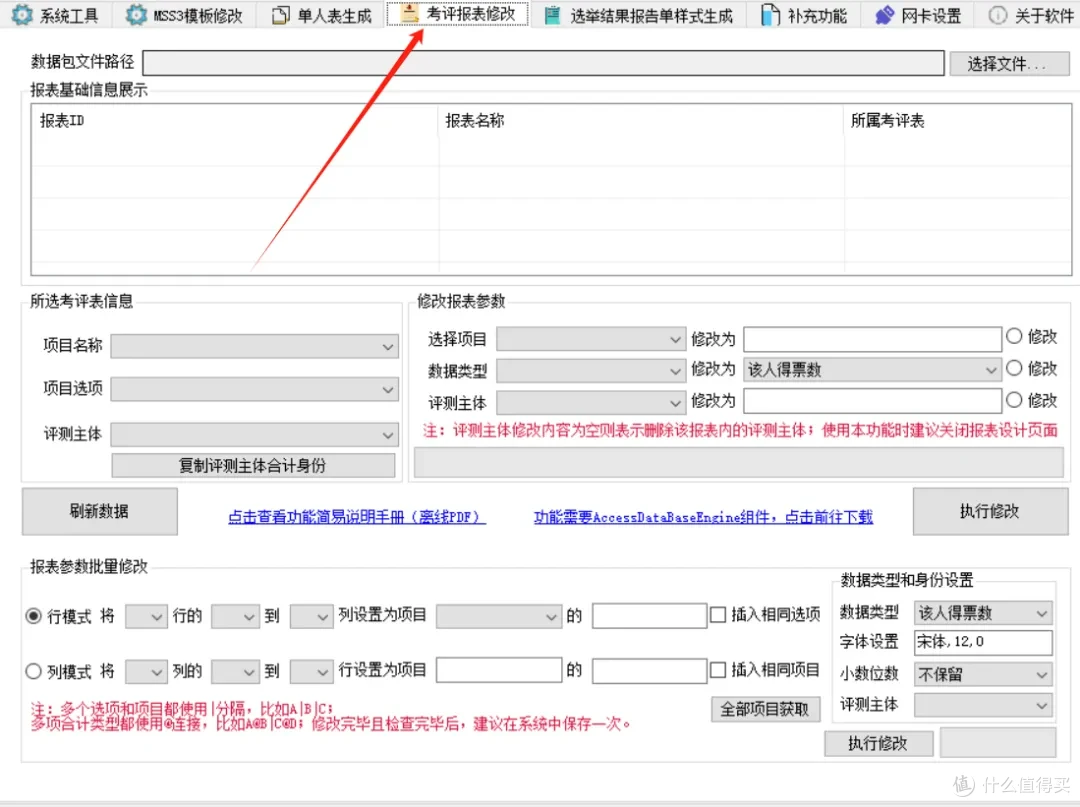Expand the 列设置为项目 item dropdown
The width and height of the screenshot is (1080, 807).
pyautogui.click(x=498, y=616)
